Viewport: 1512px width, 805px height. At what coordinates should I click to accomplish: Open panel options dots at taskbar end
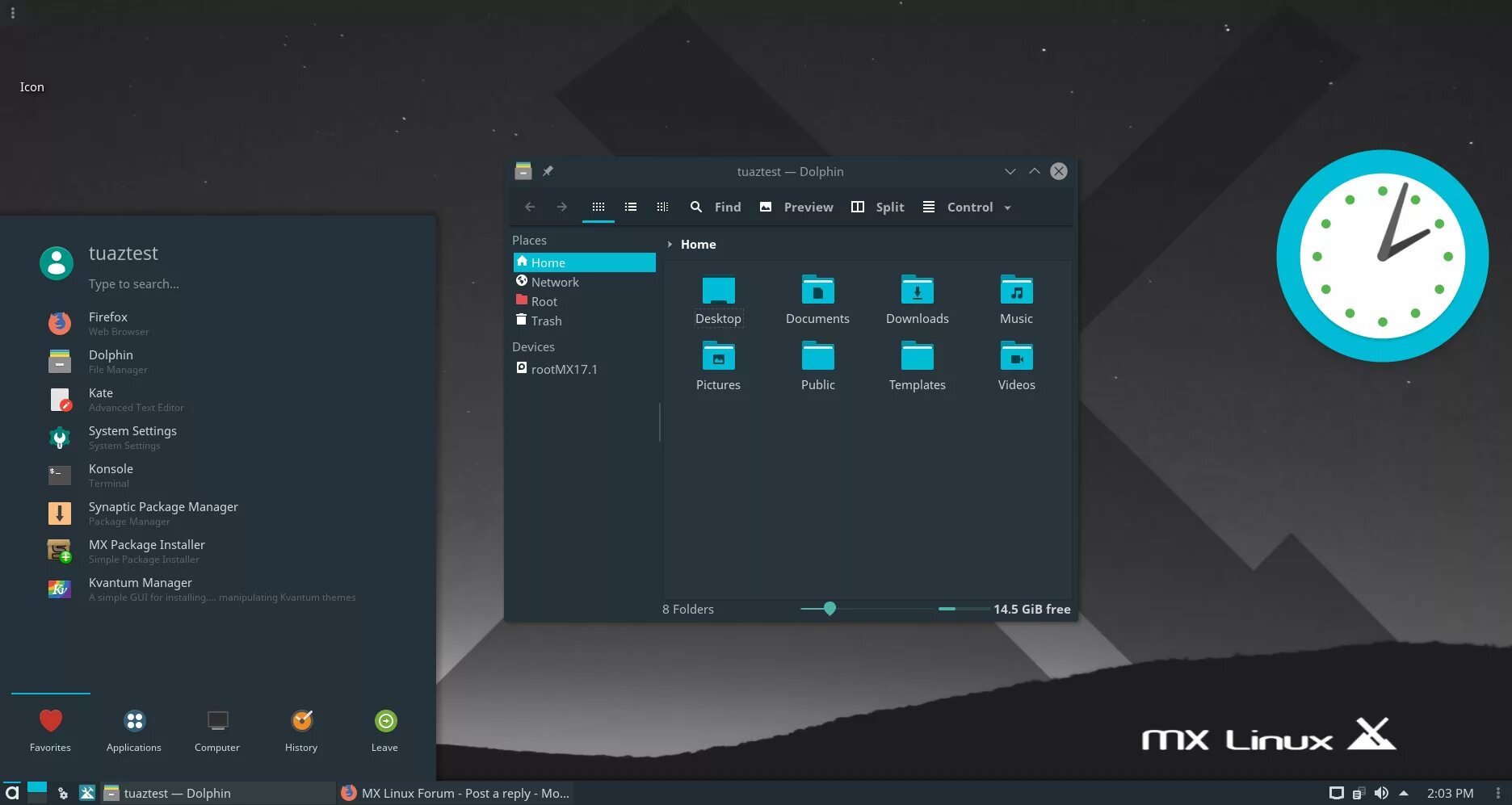pyautogui.click(x=1497, y=793)
